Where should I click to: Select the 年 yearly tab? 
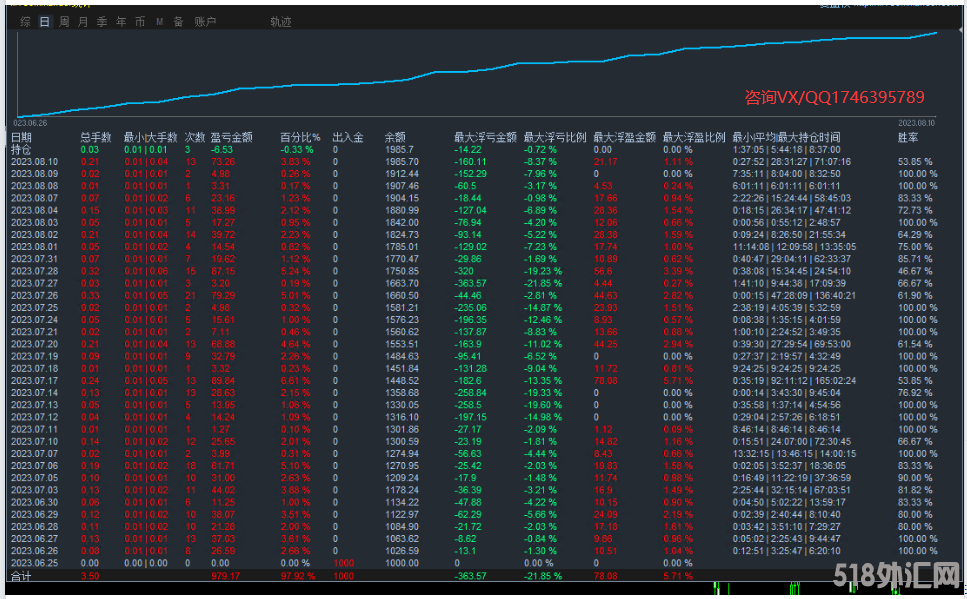[x=121, y=21]
